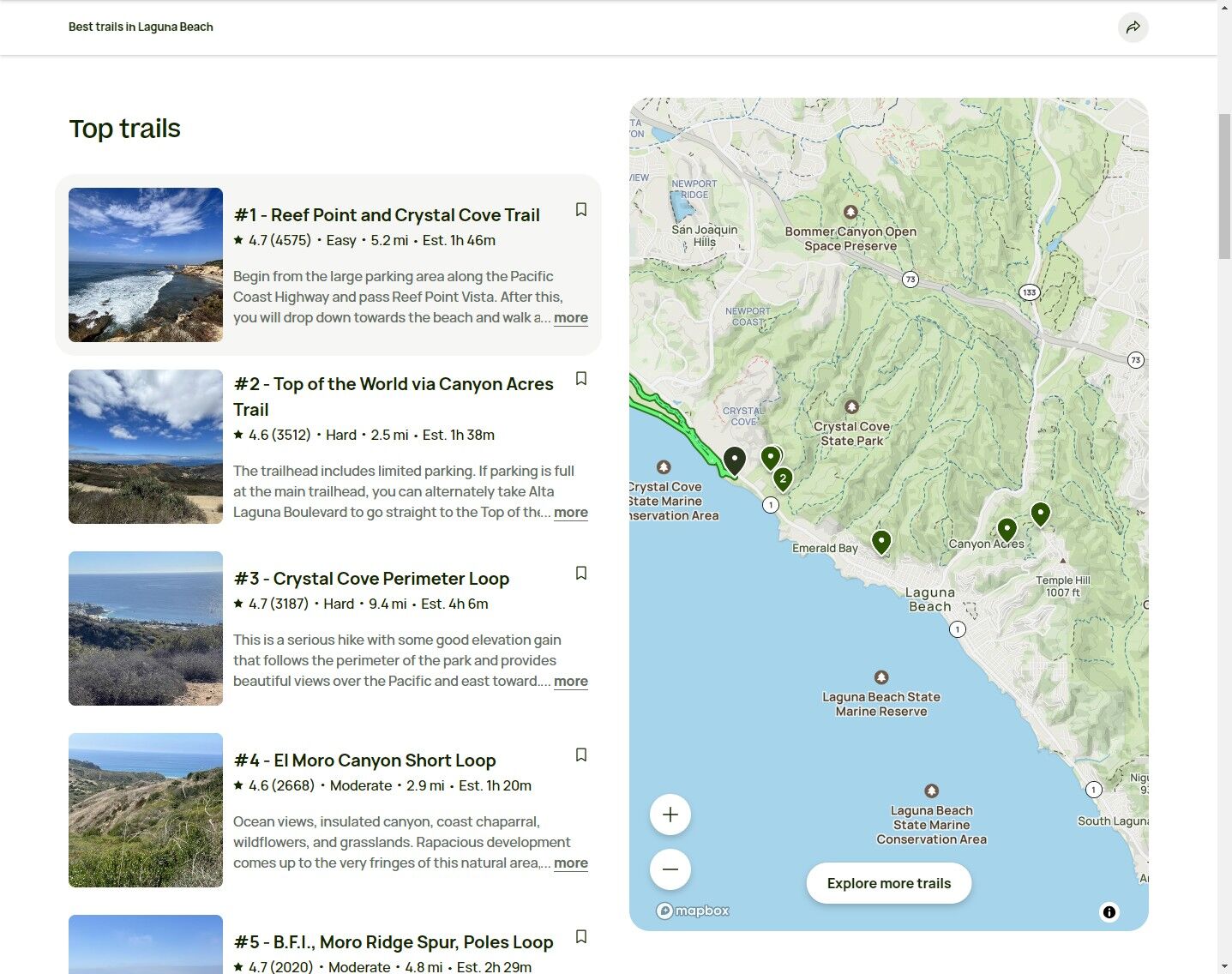Image resolution: width=1232 pixels, height=974 pixels.
Task: Show more of Top of the World description
Action: click(x=571, y=513)
